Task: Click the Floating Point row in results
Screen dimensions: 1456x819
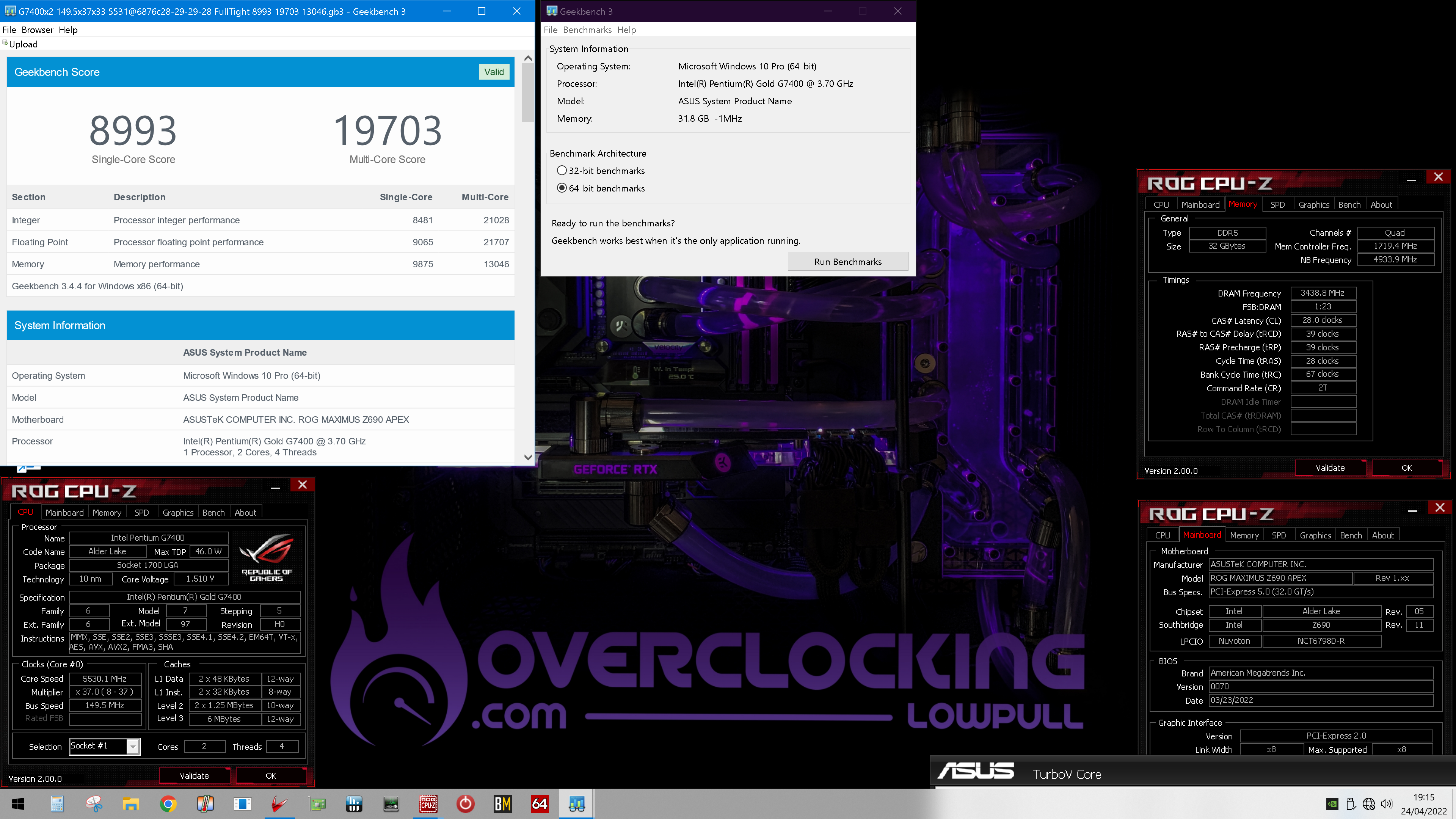Action: point(260,242)
